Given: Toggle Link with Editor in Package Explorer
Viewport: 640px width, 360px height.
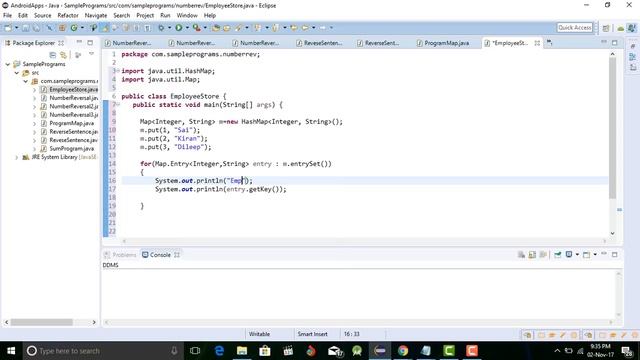Looking at the screenshot, I should coord(63,55).
